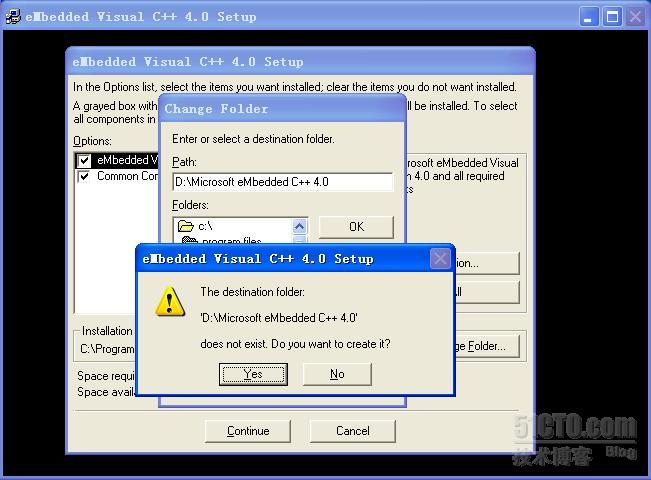Click the yellow warning icon
651x480 pixels.
(x=170, y=302)
